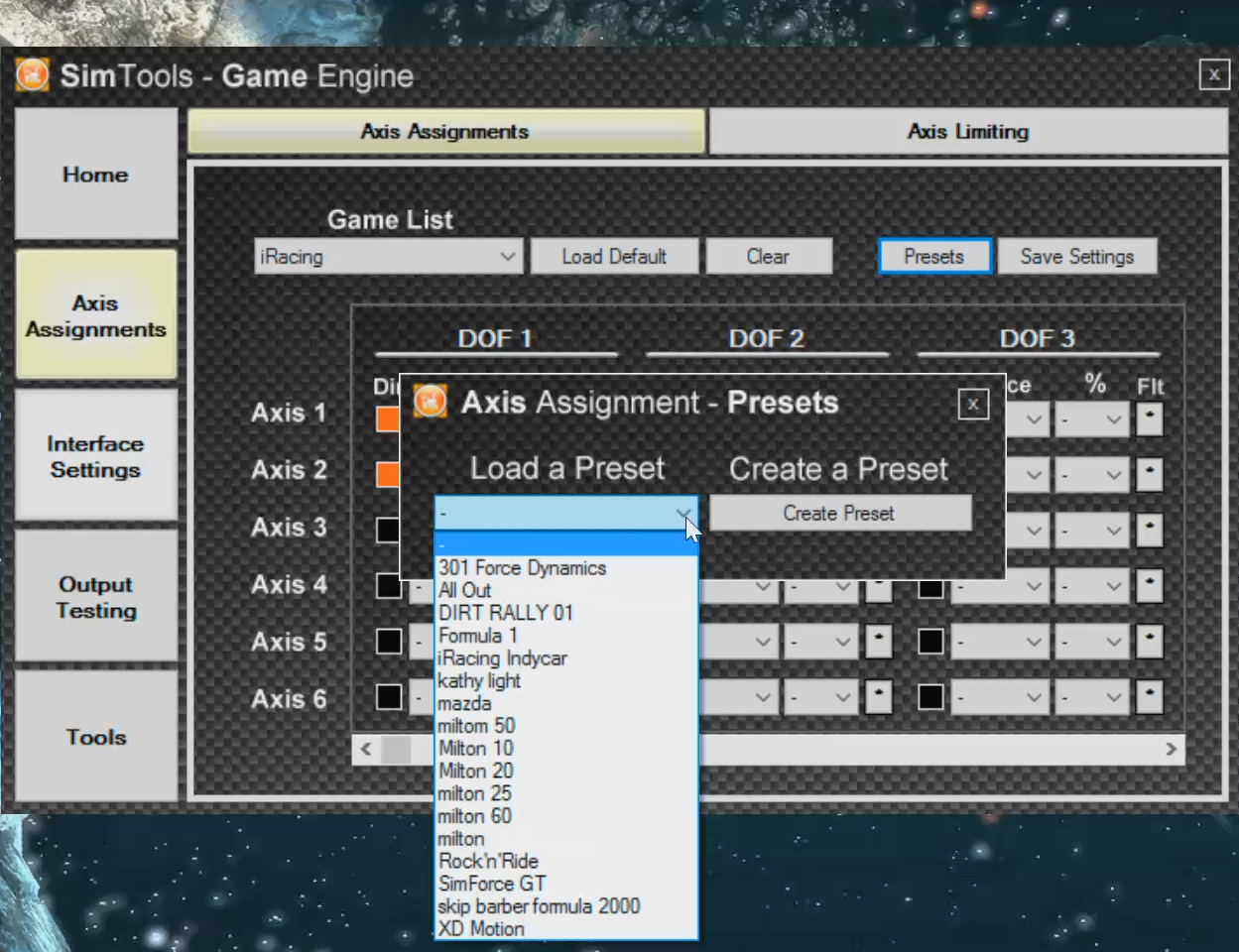Toggle Axis 5 direction box in DOF 1
This screenshot has height=952, width=1239.
[389, 642]
